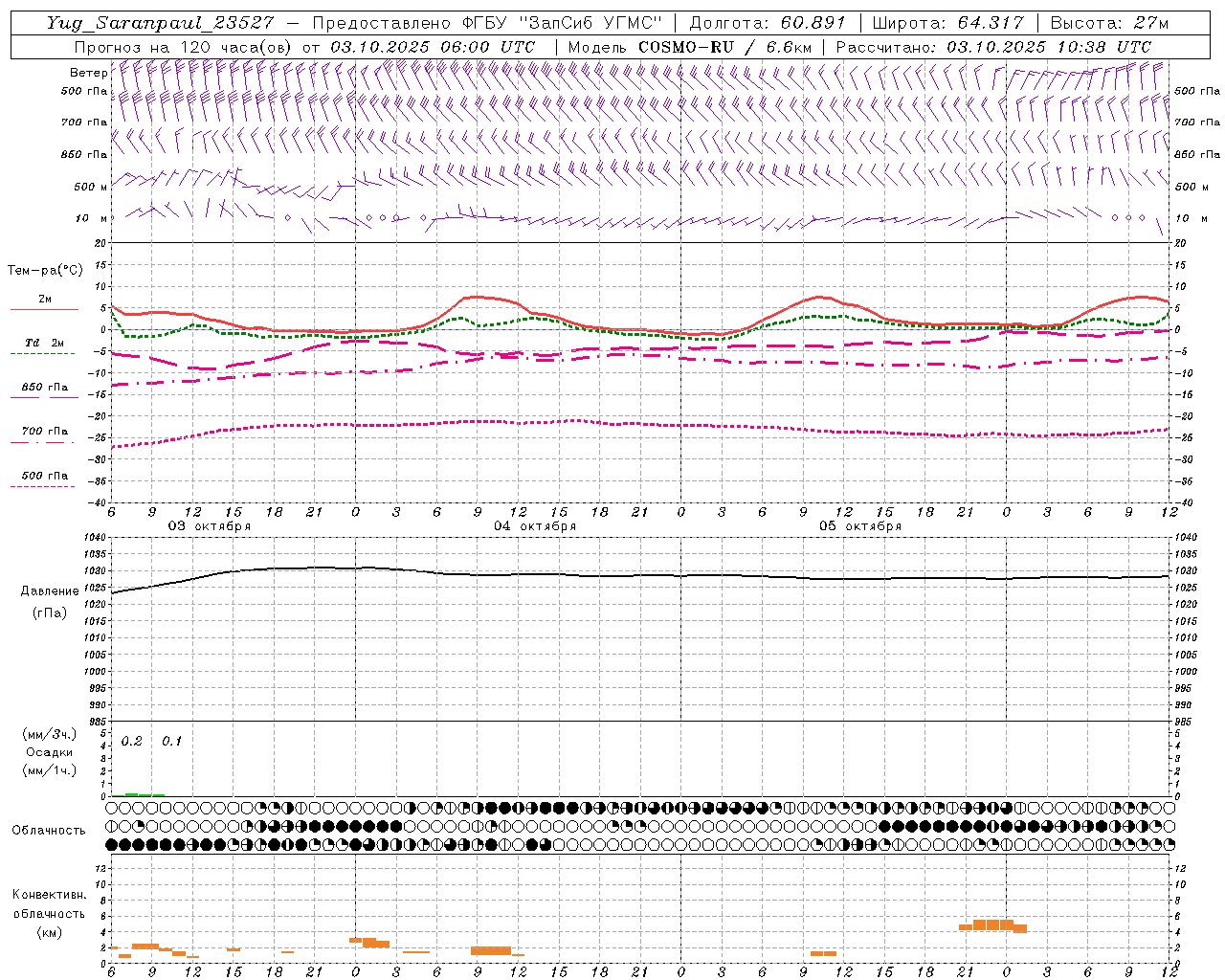Select the computed time 03.10.2025 10:38 UTC
The image size is (1225, 980).
pos(1049,47)
